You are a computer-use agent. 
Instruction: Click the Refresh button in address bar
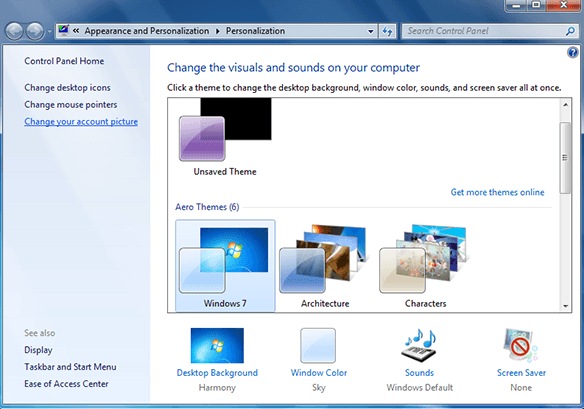point(387,32)
